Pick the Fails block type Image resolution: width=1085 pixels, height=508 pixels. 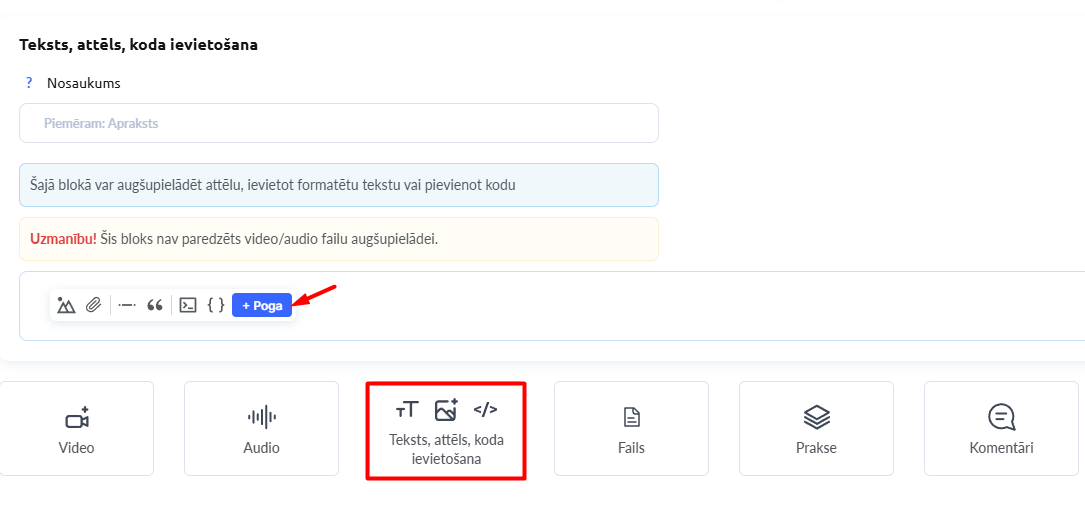(x=631, y=428)
